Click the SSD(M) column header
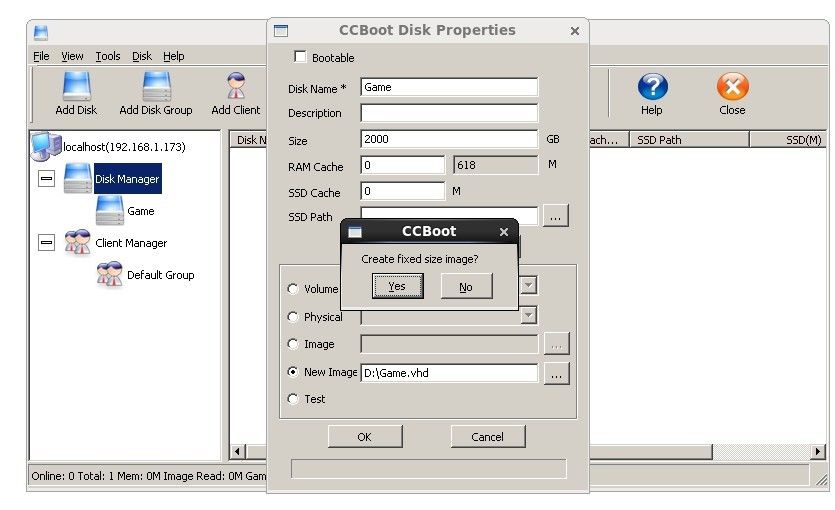Image resolution: width=835 pixels, height=510 pixels. [788, 139]
